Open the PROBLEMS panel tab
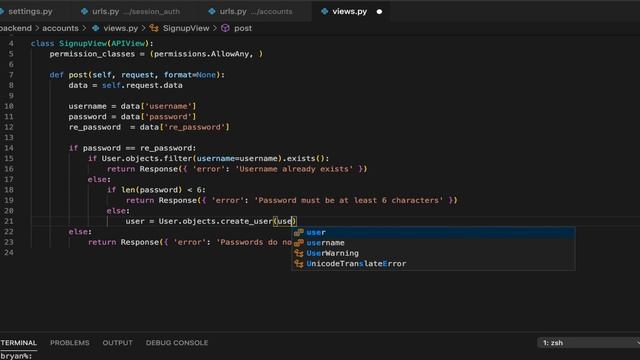The image size is (640, 360). pyautogui.click(x=70, y=342)
